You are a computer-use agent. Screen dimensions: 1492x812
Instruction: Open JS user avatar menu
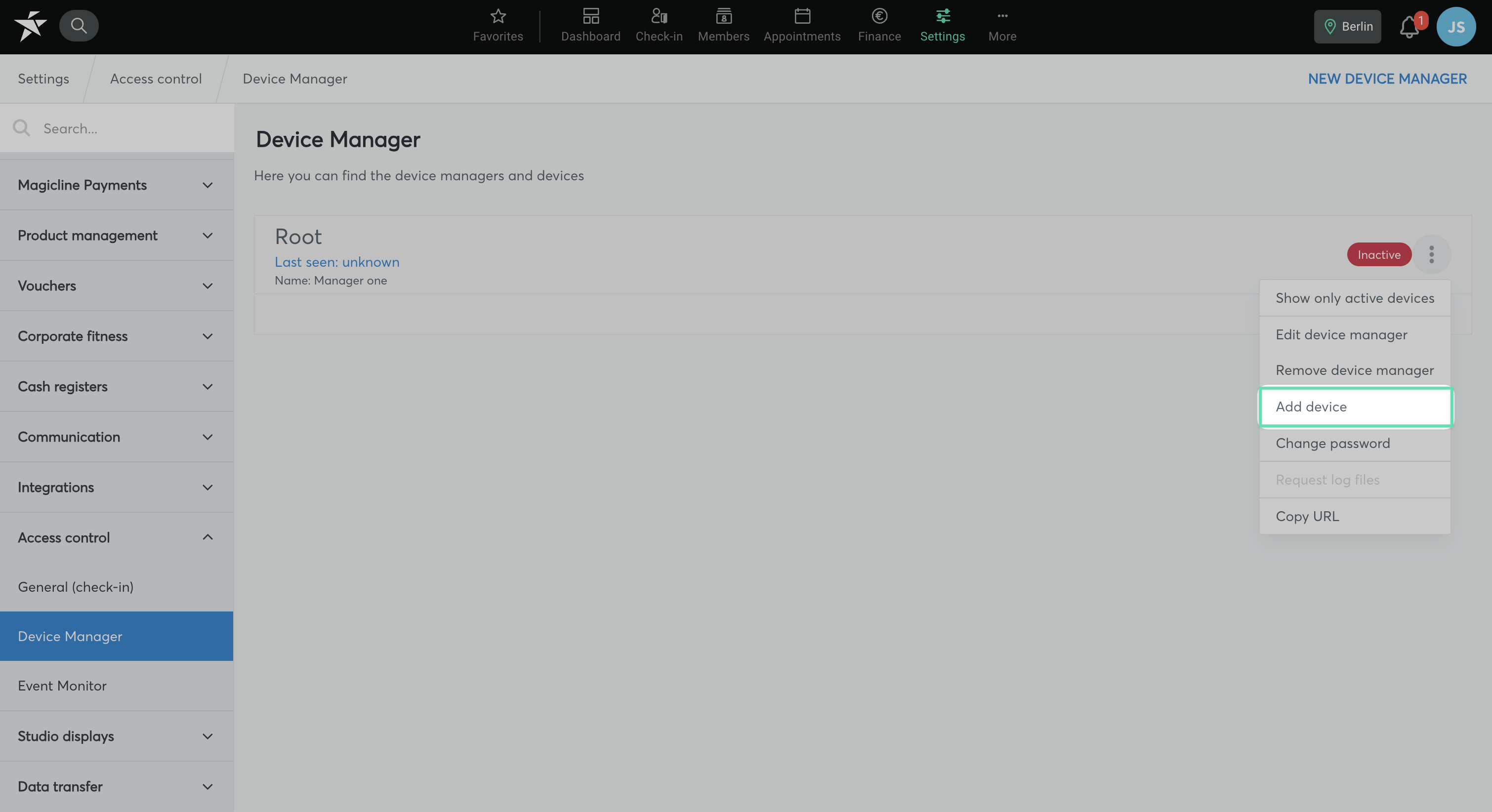(1455, 27)
